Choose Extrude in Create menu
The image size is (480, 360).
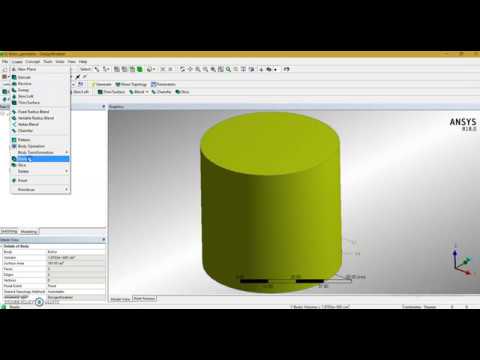40,77
